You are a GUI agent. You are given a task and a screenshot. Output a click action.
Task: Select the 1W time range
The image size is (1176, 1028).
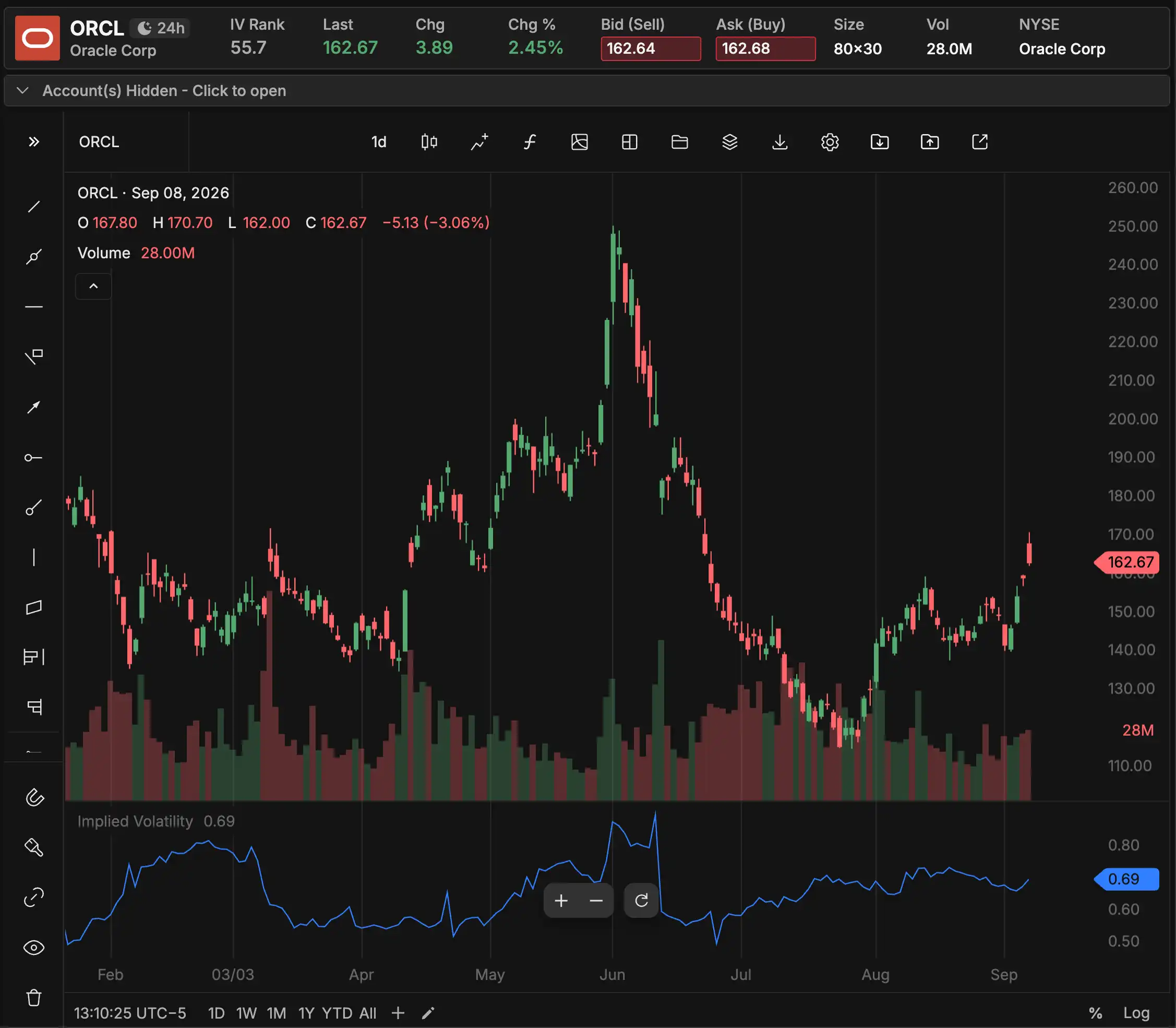[x=246, y=1013]
